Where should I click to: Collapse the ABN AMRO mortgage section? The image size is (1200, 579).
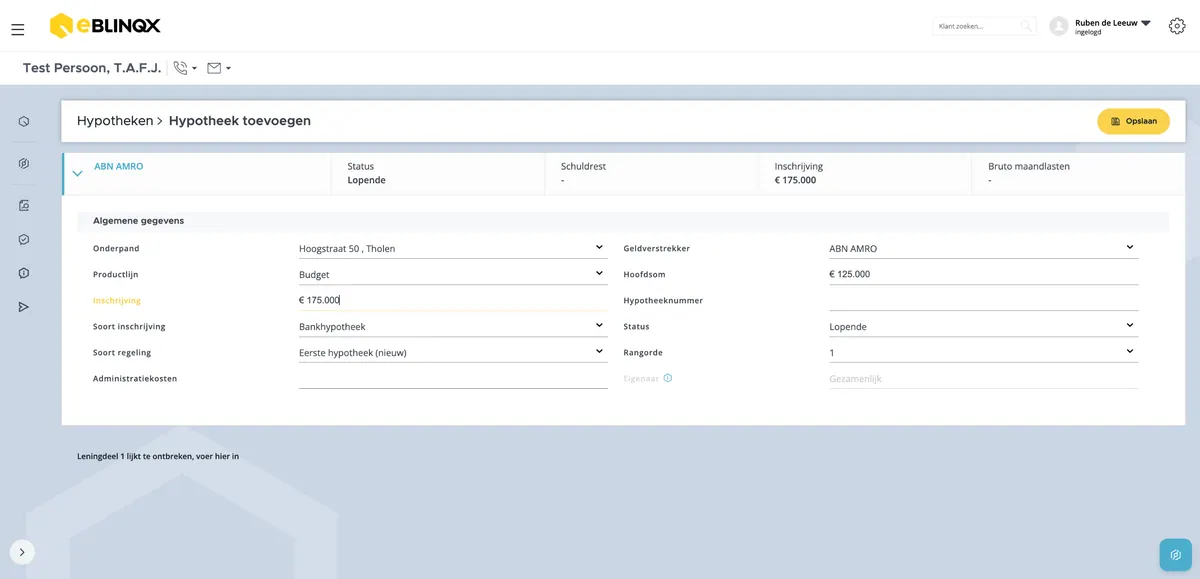[77, 173]
